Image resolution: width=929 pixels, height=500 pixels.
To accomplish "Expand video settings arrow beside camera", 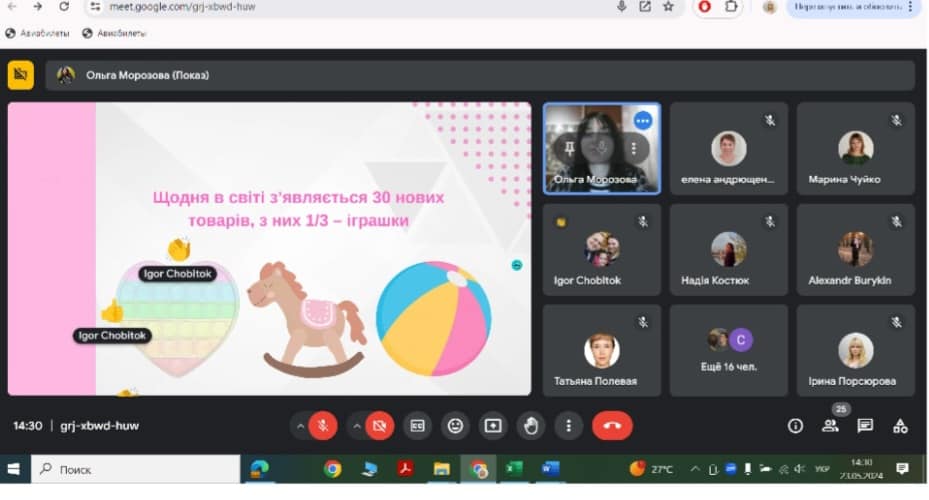I will tap(356, 426).
